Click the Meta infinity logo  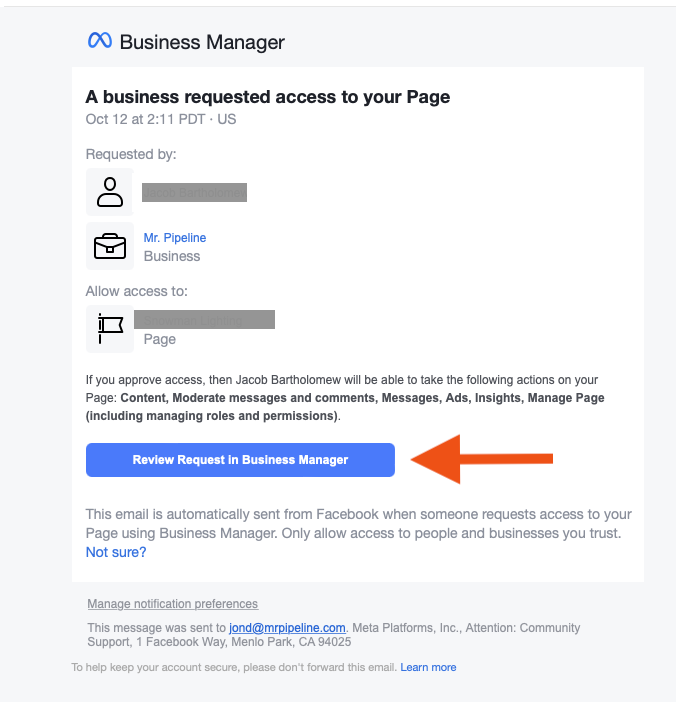click(x=99, y=40)
